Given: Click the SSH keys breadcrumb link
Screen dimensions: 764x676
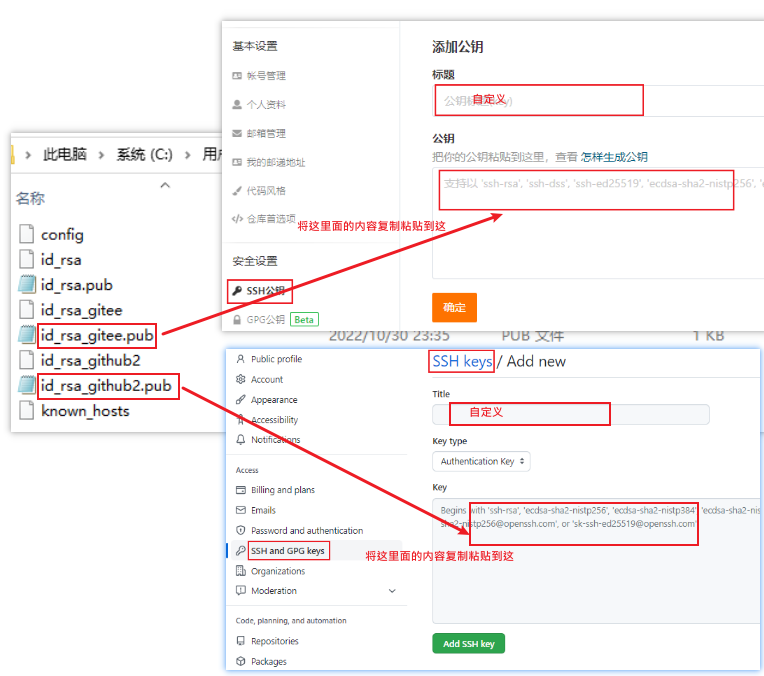Looking at the screenshot, I should [x=462, y=361].
